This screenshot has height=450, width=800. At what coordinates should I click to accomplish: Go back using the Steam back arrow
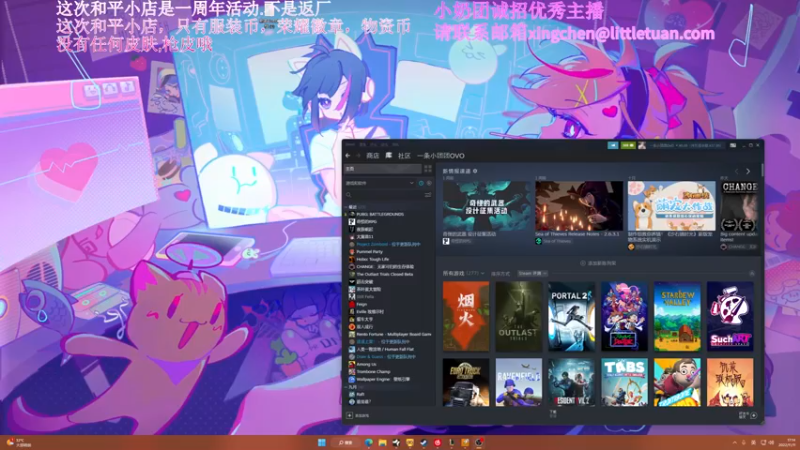click(348, 156)
